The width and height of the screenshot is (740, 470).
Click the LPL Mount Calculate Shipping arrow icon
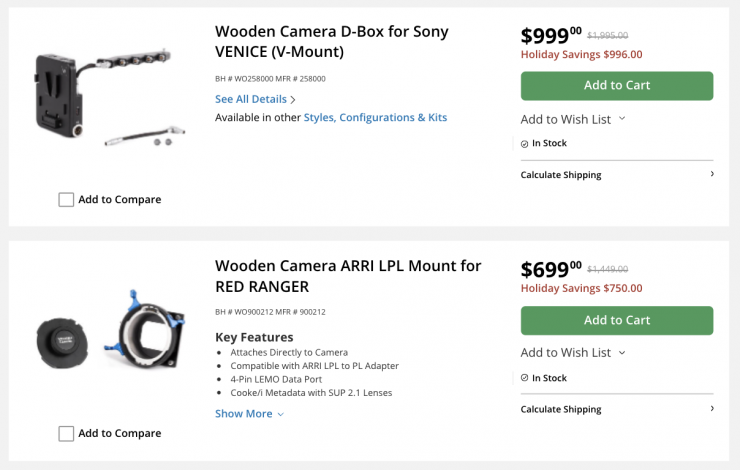tap(712, 408)
